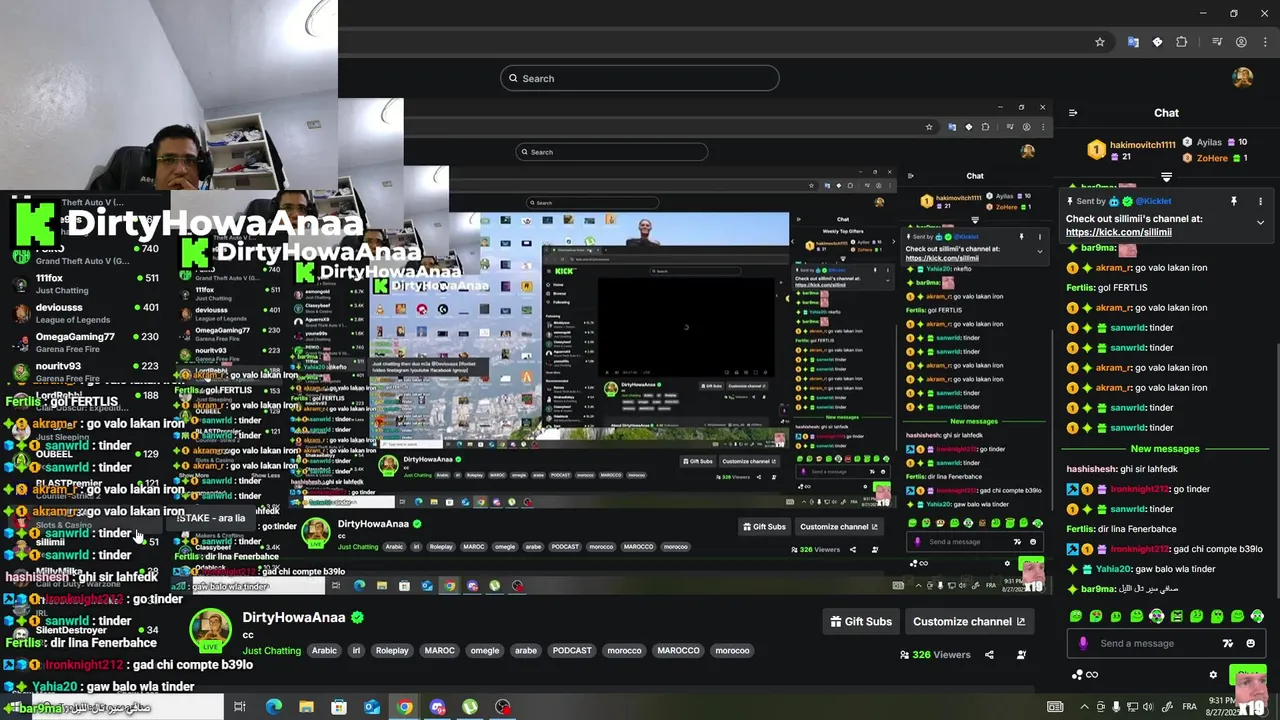Select the PODCAST tag

click(572, 650)
